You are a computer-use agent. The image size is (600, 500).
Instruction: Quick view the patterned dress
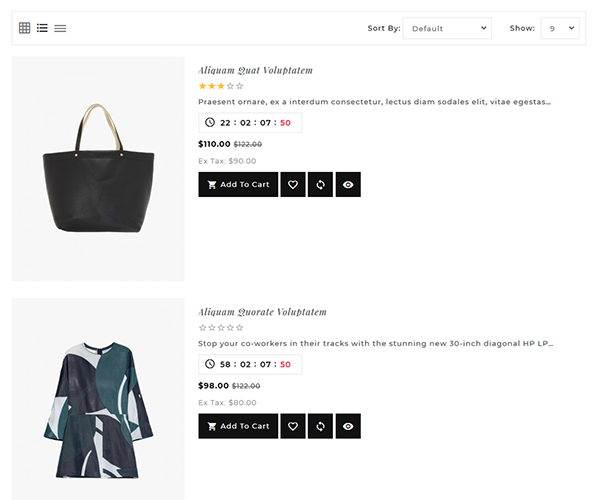pyautogui.click(x=348, y=426)
